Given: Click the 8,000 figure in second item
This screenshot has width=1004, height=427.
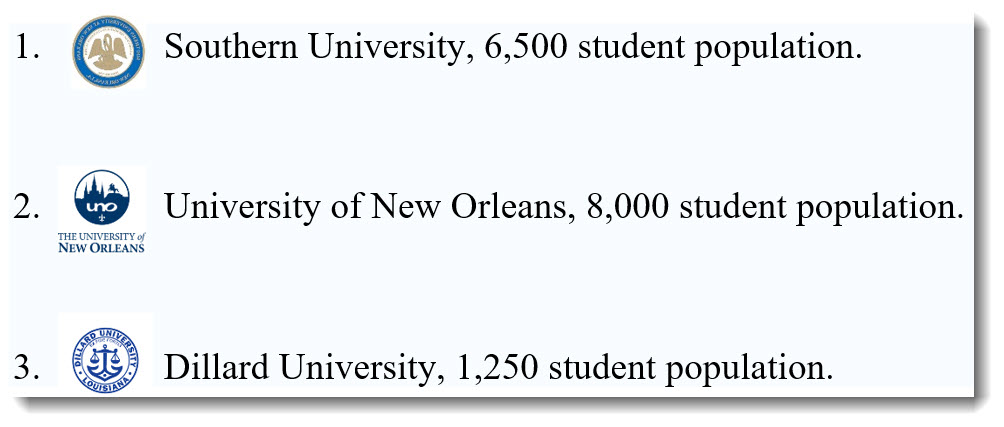Looking at the screenshot, I should (x=628, y=209).
